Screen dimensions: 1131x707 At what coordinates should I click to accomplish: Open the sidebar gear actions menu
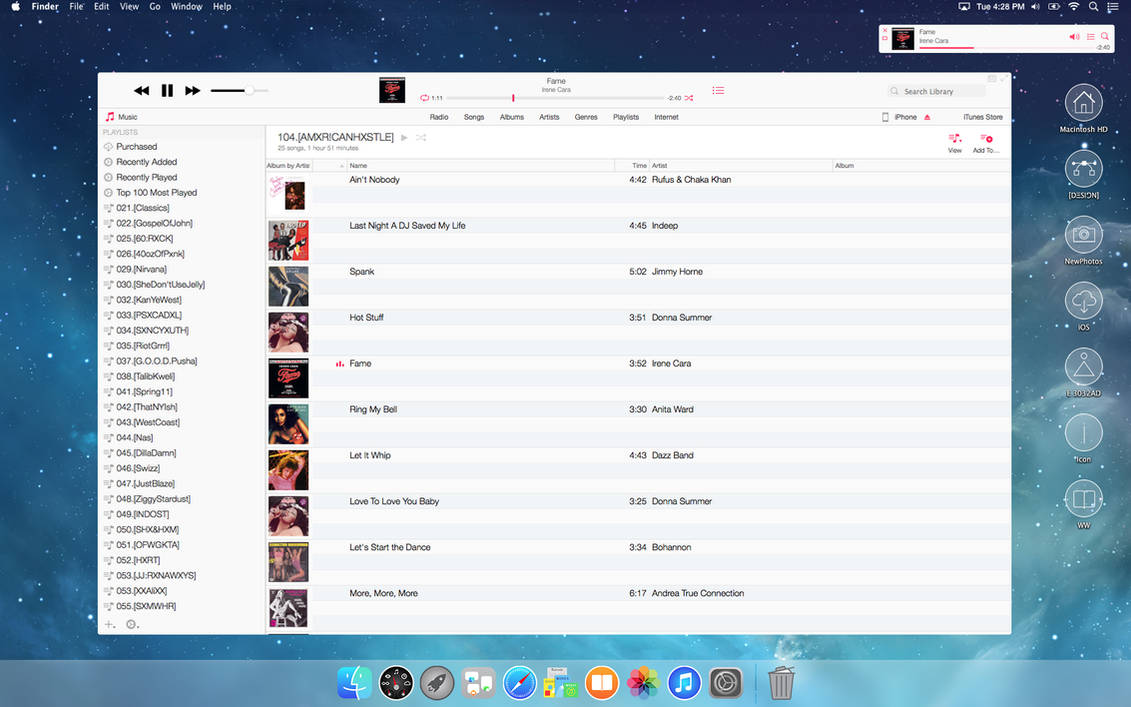click(132, 624)
